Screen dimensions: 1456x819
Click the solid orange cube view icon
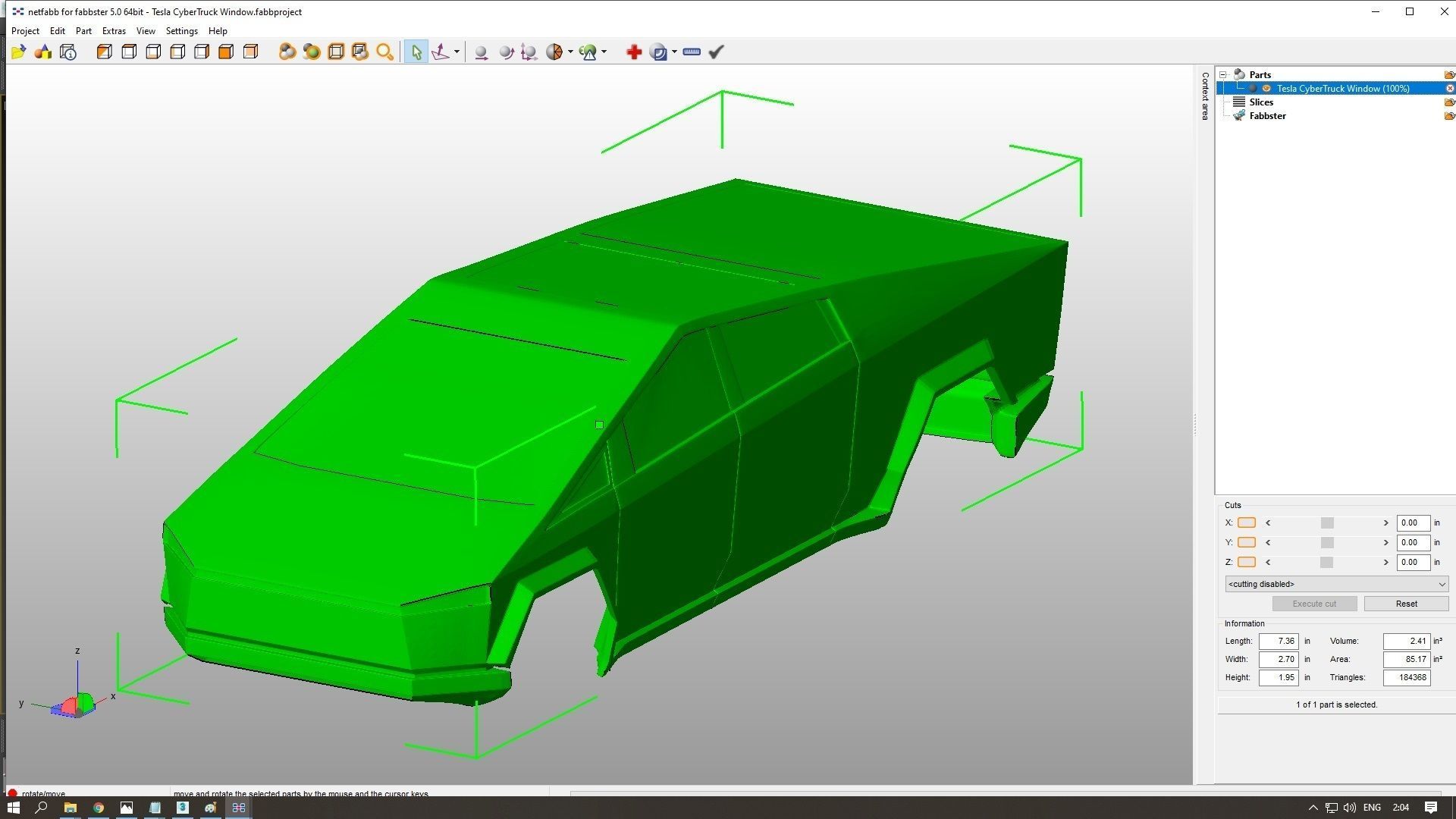pos(226,52)
